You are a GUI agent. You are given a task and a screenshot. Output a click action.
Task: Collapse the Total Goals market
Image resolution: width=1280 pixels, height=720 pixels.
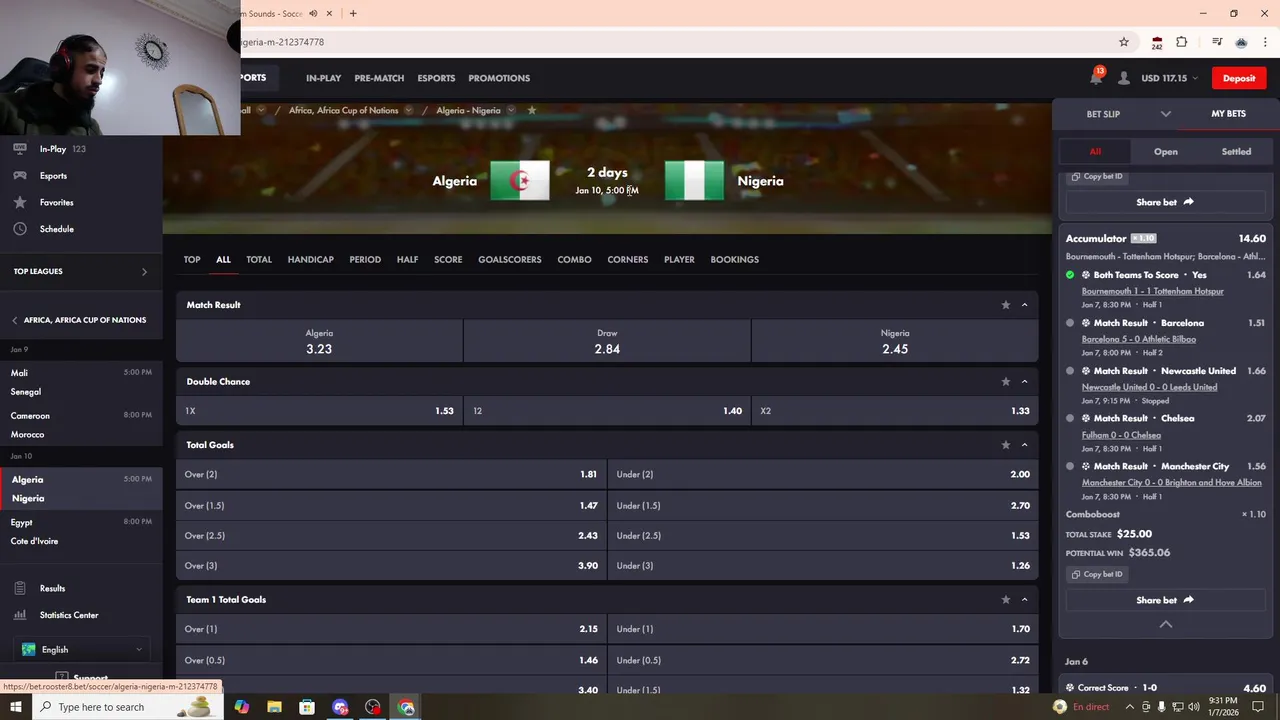click(x=1025, y=445)
